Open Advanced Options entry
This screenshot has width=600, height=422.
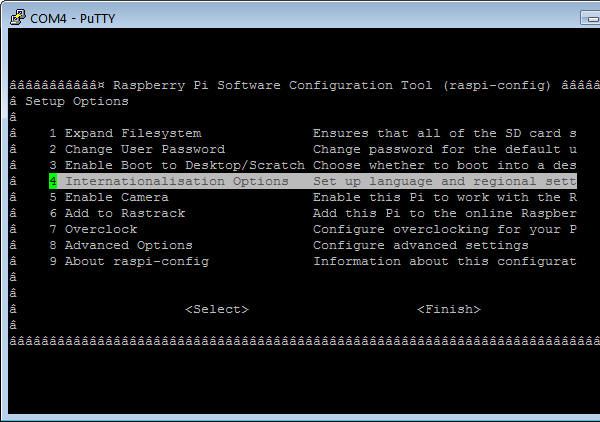pos(128,245)
